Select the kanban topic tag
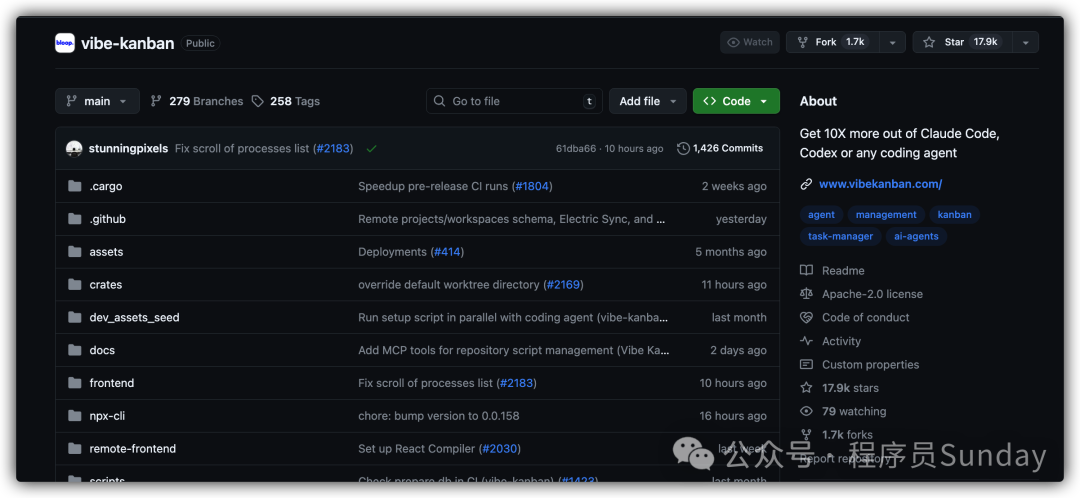 pyautogui.click(x=955, y=215)
